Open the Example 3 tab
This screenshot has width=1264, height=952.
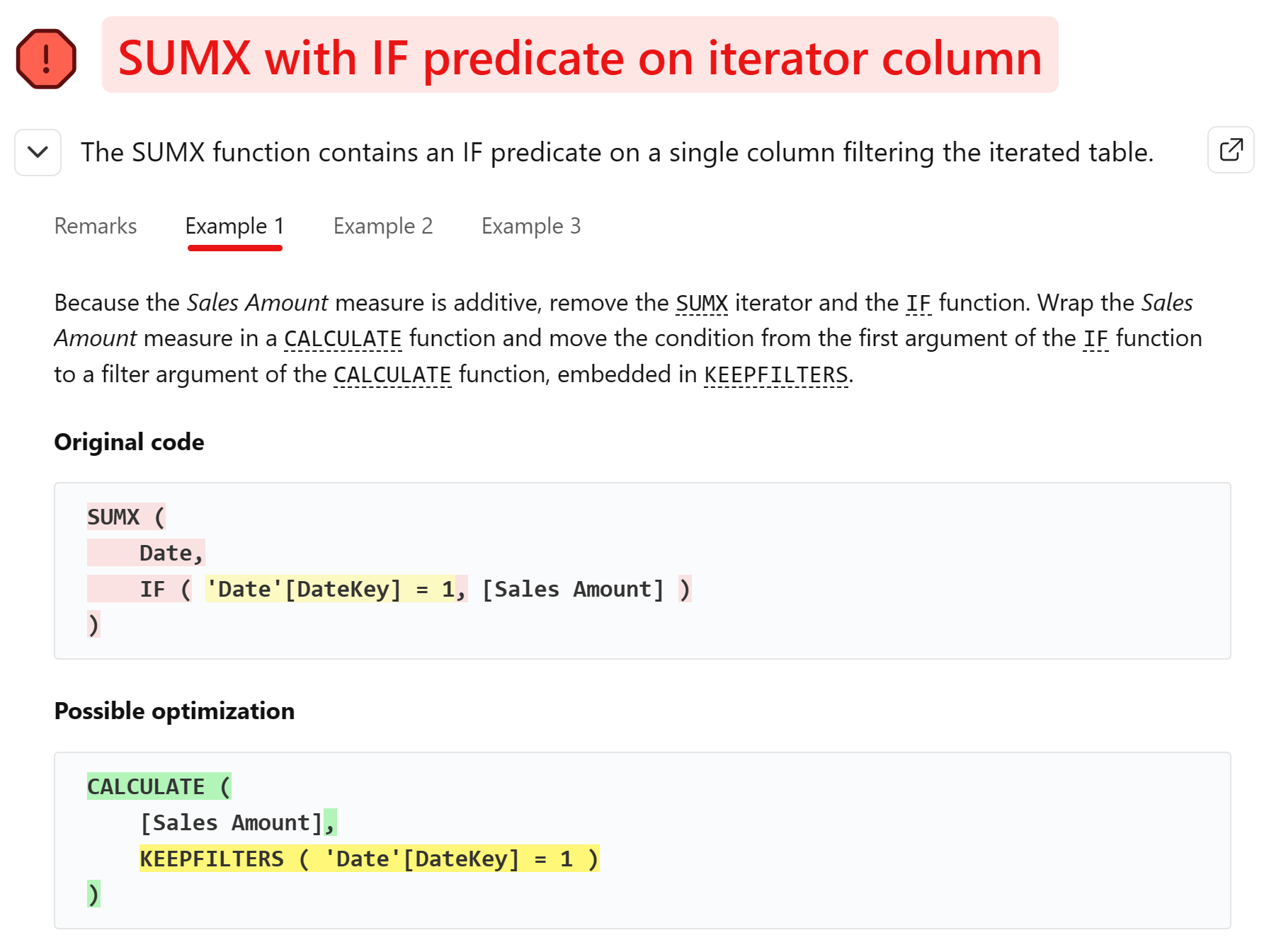(531, 226)
